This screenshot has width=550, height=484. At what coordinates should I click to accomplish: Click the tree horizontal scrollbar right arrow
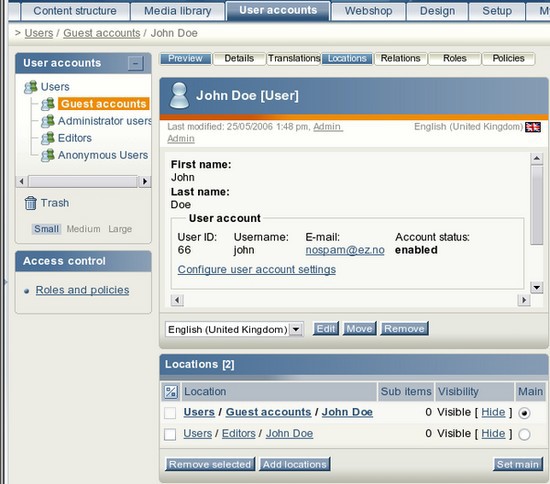click(145, 181)
